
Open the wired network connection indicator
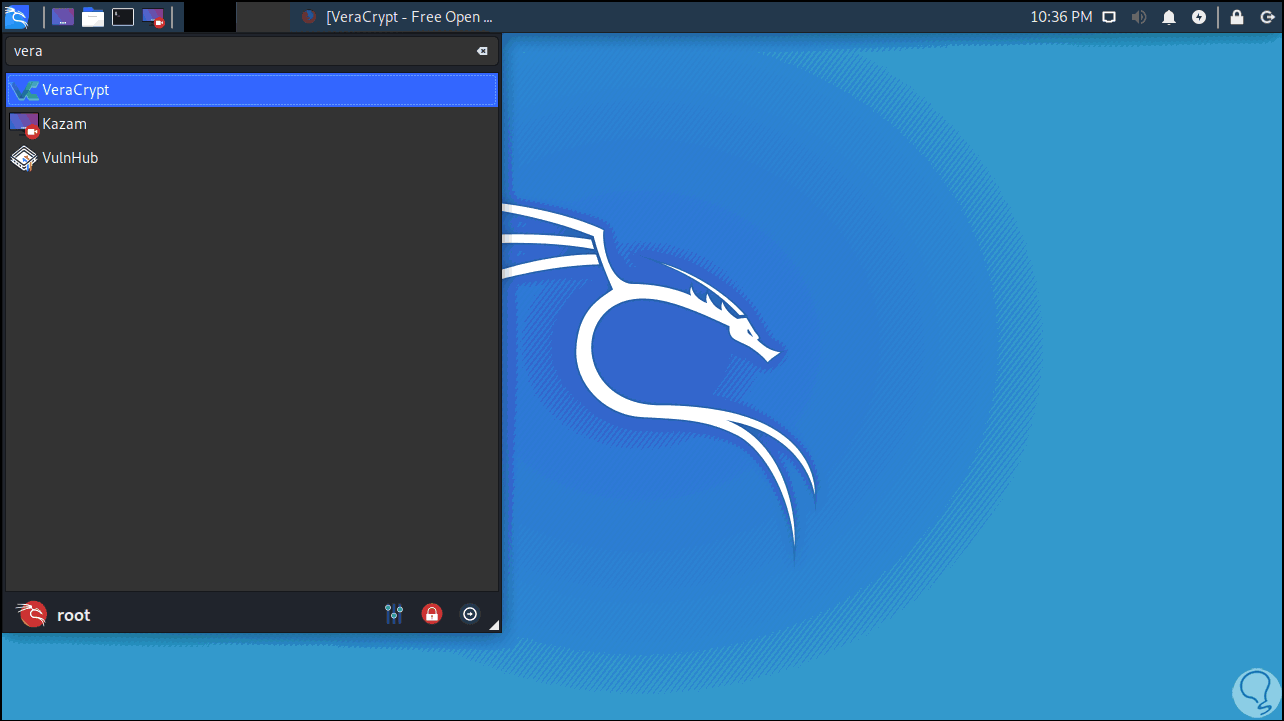1109,17
